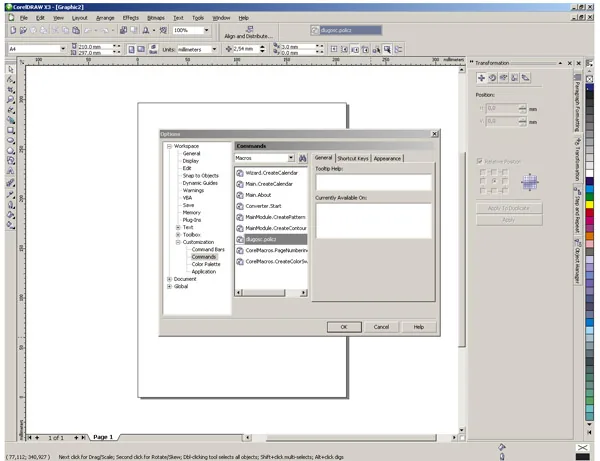
Task: Check the top-left anchor point checkbox
Action: [x=481, y=171]
